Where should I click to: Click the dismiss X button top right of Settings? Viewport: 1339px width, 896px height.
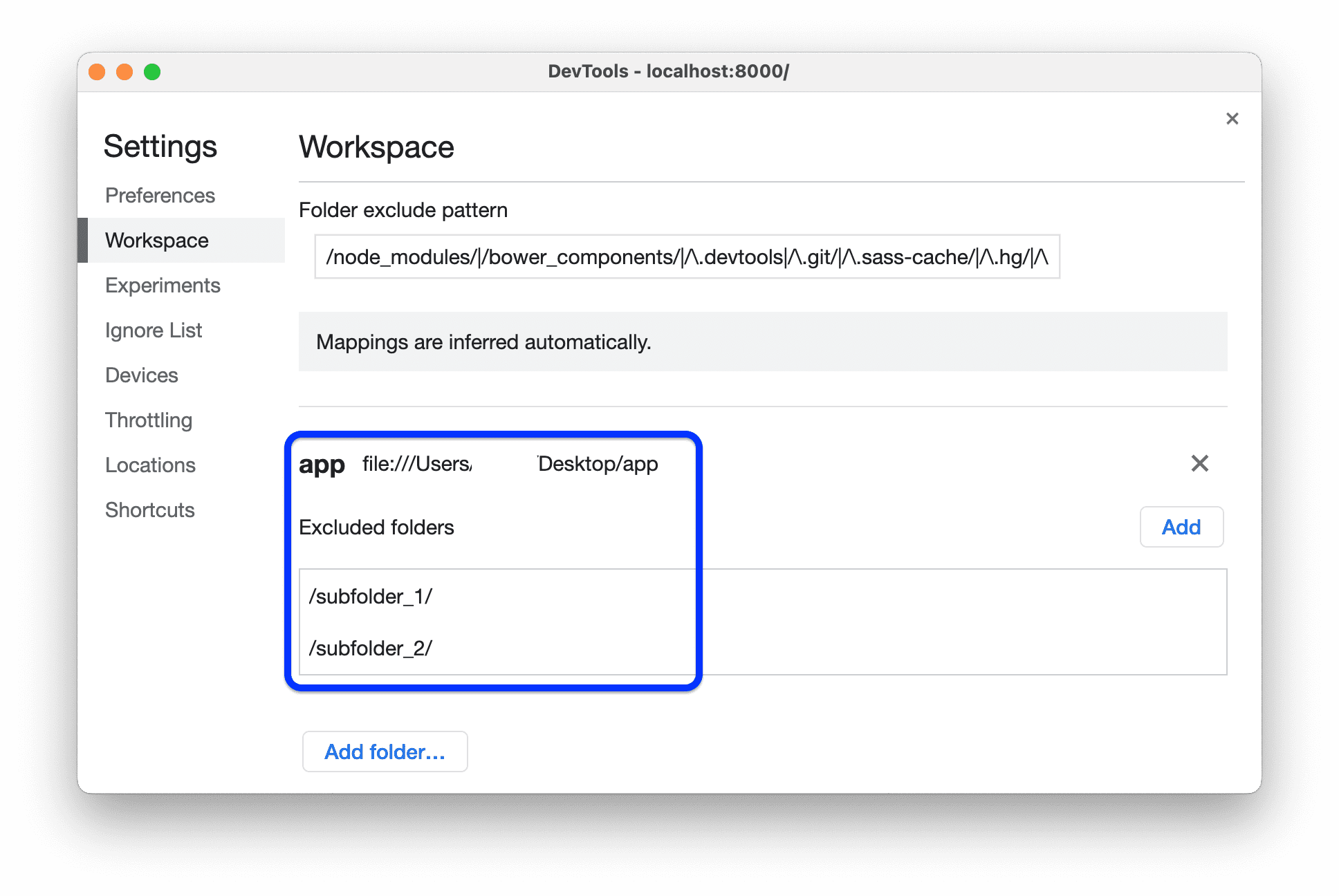tap(1232, 118)
